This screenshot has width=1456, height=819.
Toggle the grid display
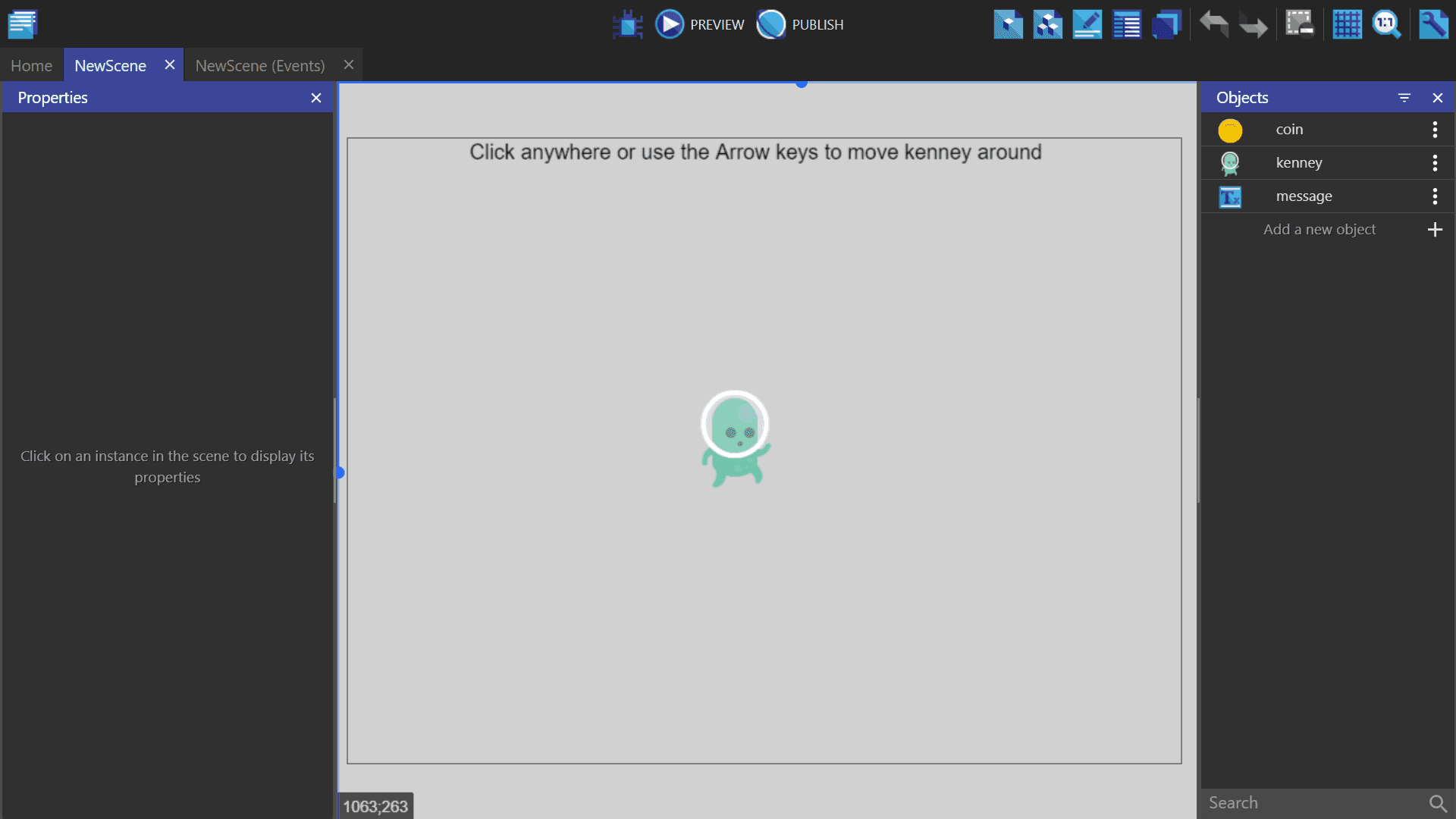(1347, 24)
